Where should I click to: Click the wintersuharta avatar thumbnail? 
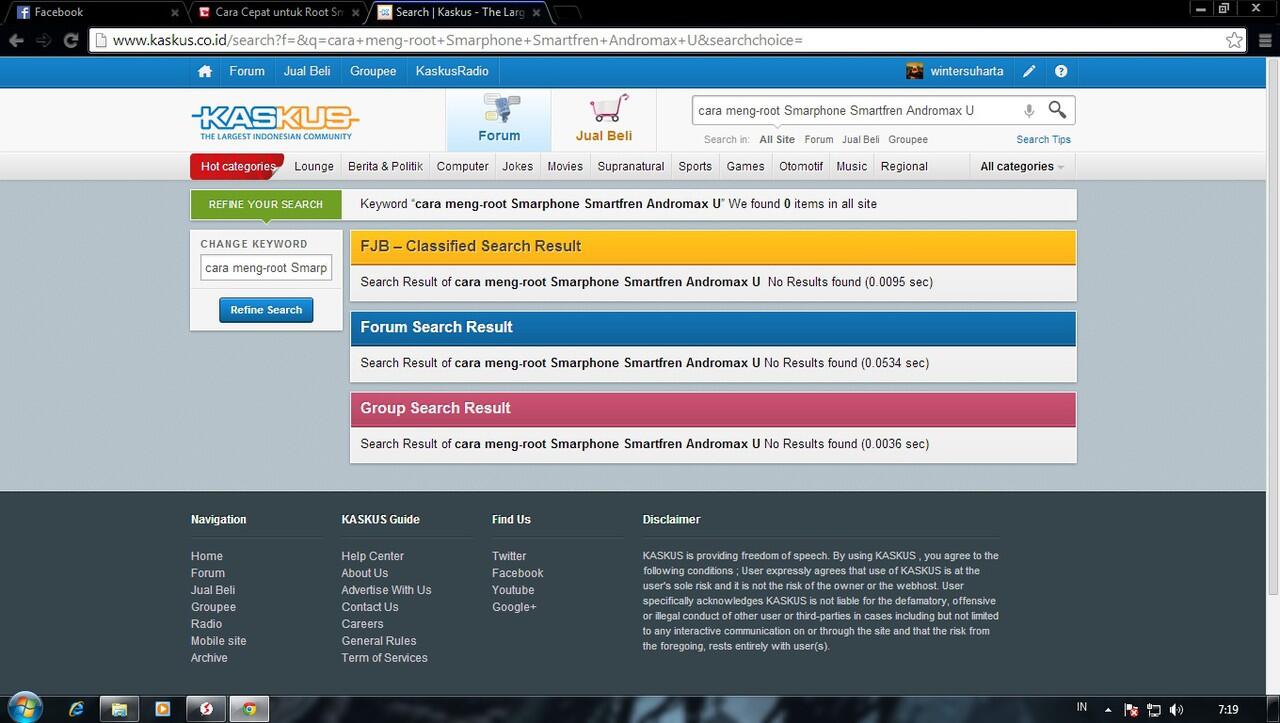tap(914, 71)
